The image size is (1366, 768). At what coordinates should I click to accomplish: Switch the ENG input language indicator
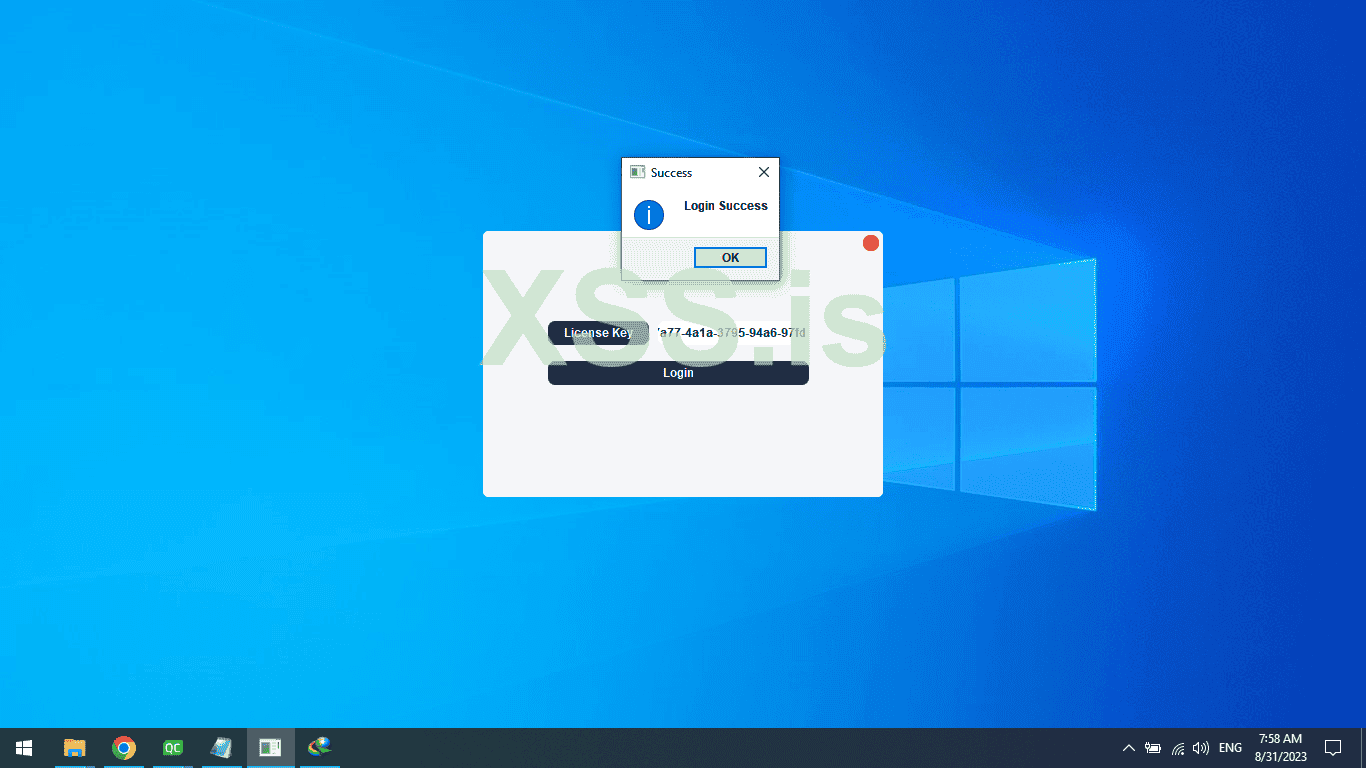1230,748
